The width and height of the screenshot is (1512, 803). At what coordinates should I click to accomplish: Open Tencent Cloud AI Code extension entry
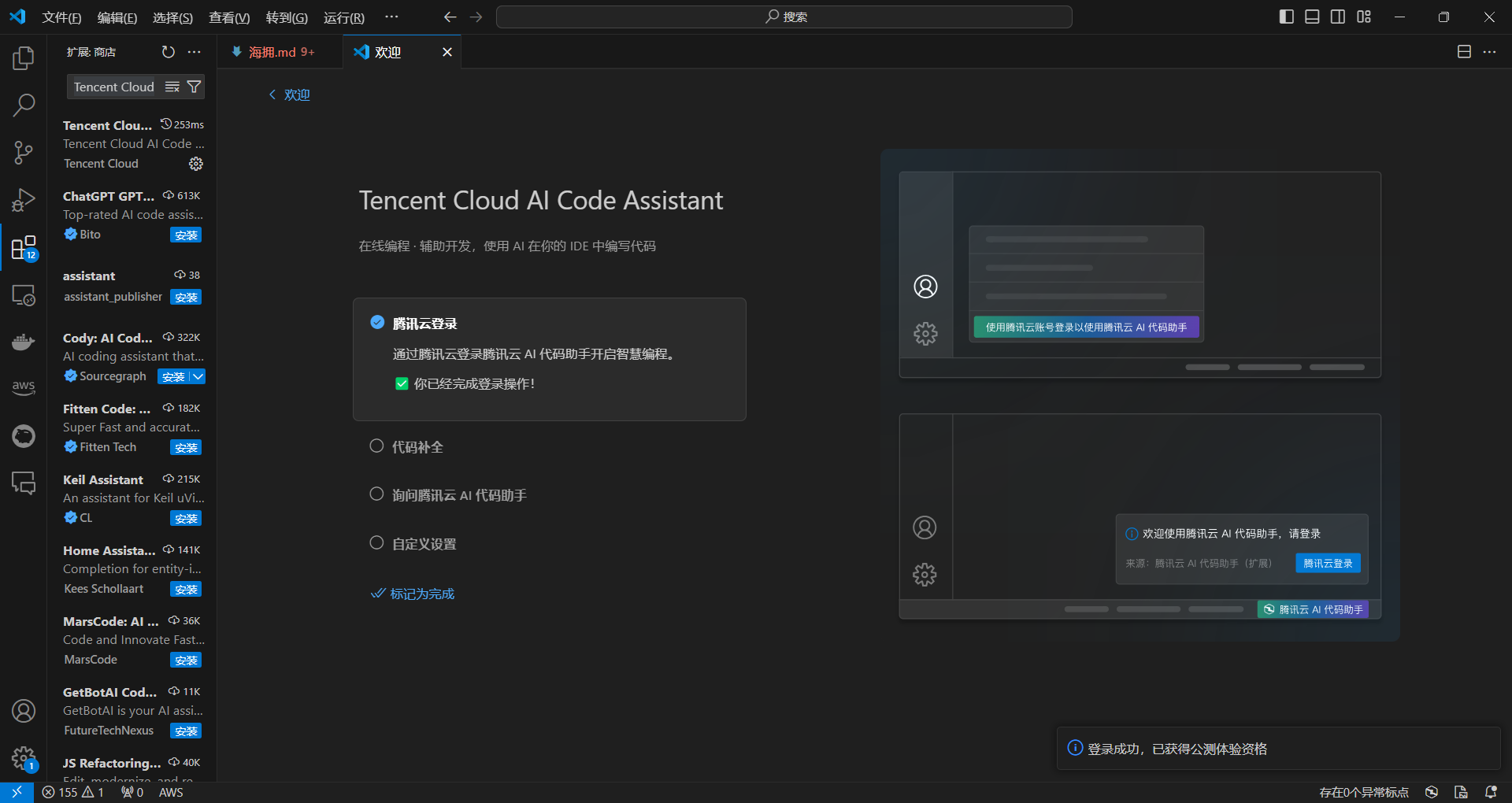click(x=132, y=144)
